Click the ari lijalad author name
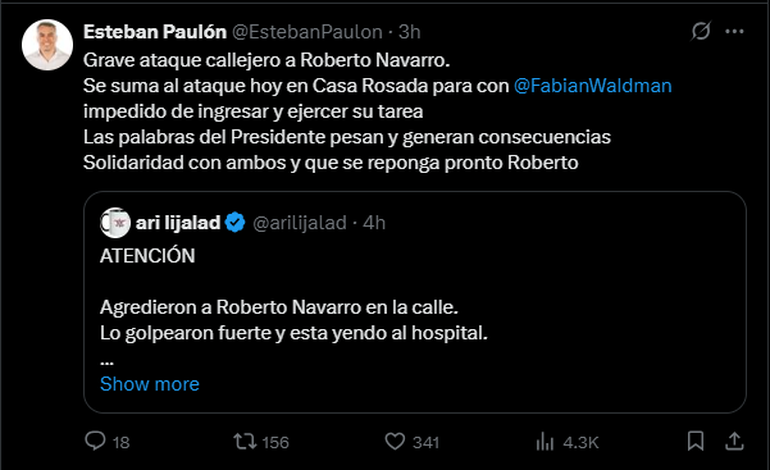 point(176,223)
